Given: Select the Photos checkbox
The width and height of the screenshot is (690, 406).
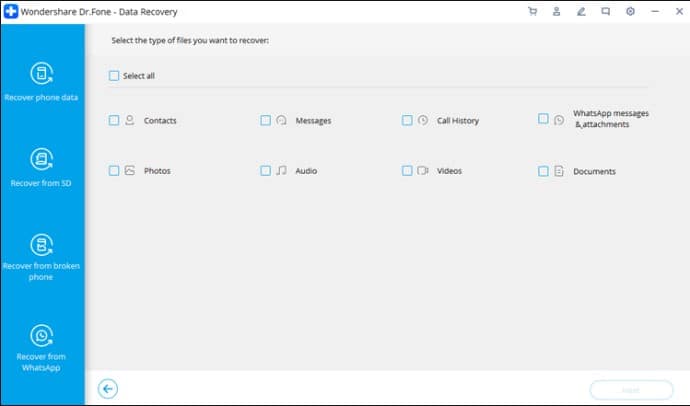Looking at the screenshot, I should 114,171.
